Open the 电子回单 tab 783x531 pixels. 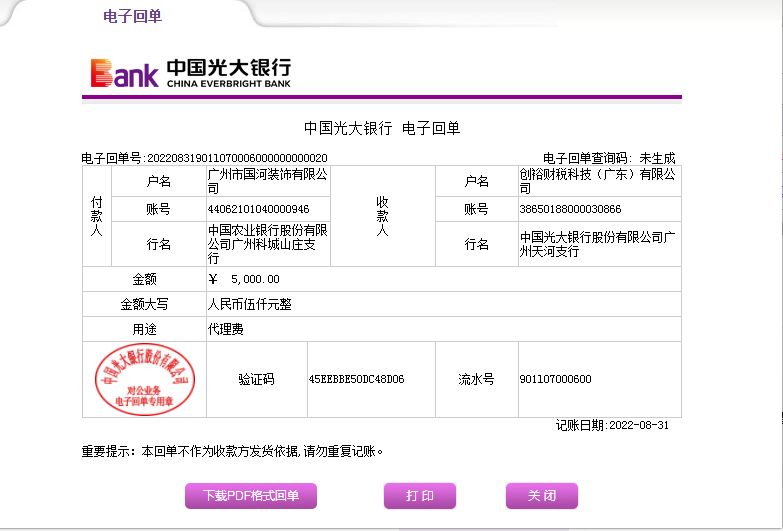(132, 16)
